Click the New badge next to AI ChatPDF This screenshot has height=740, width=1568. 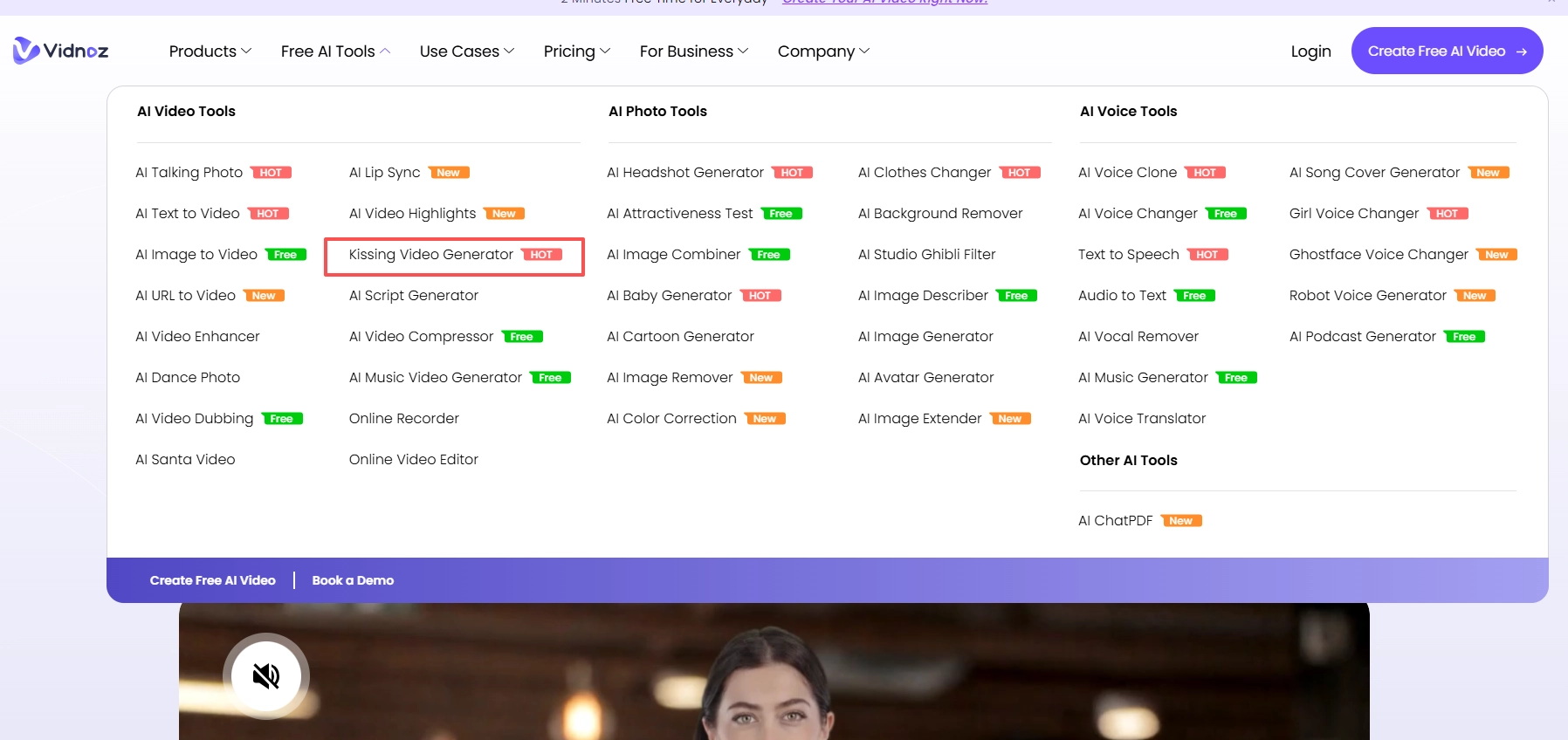(x=1180, y=521)
